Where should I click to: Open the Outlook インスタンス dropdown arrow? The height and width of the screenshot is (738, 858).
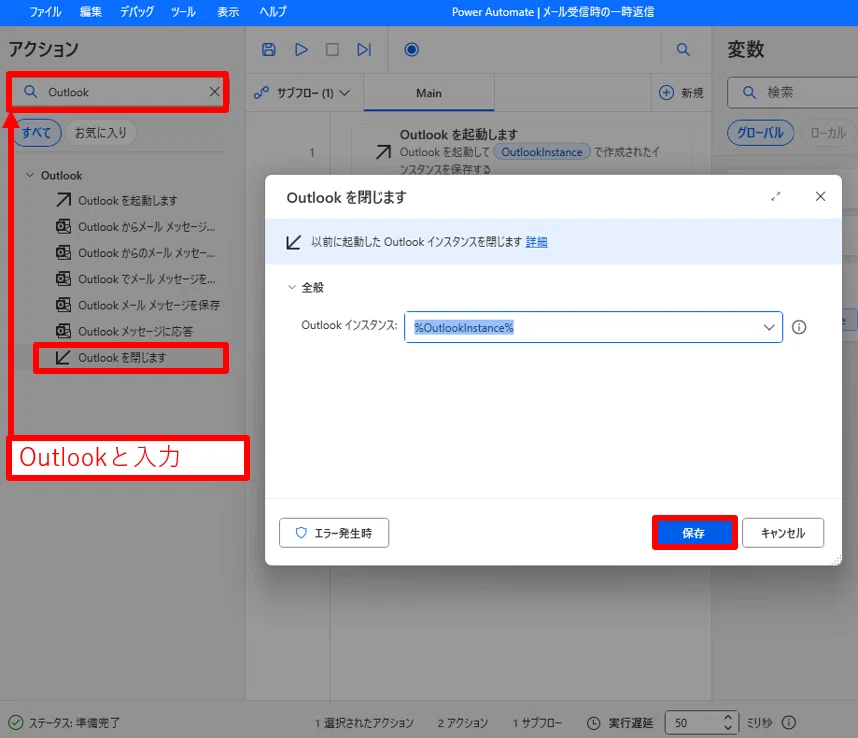click(x=769, y=327)
